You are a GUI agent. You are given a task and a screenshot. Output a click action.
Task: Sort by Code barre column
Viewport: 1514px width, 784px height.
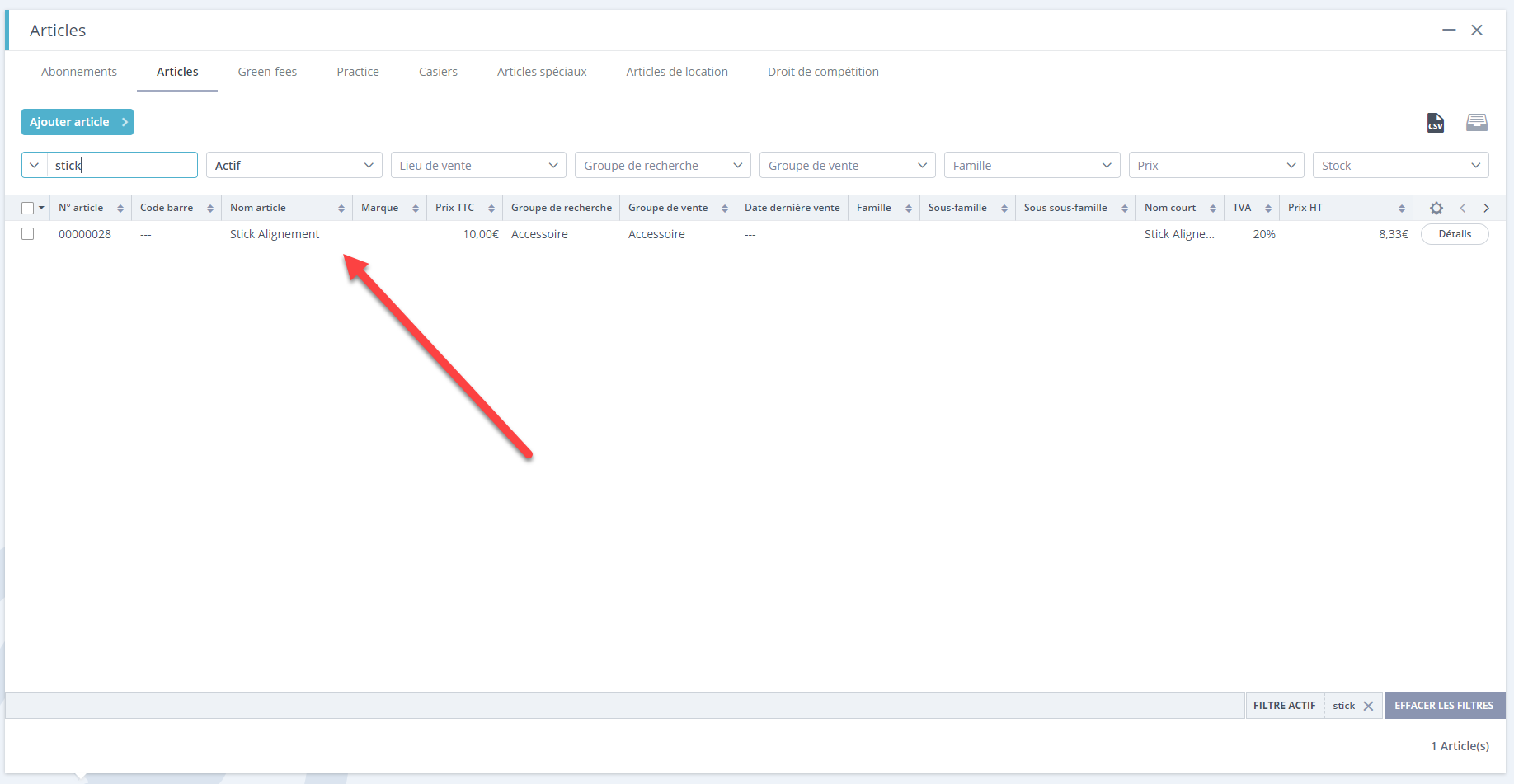point(210,209)
